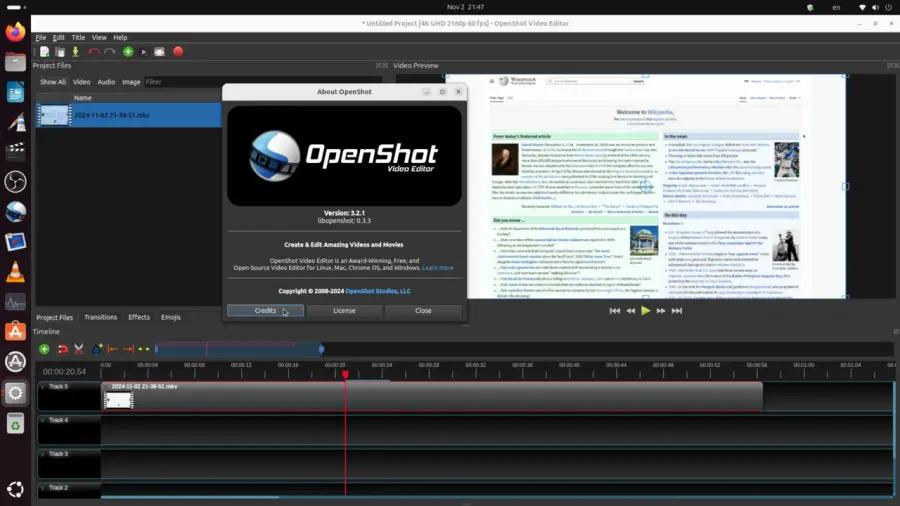Toggle the magnet snapping tool

pyautogui.click(x=63, y=349)
